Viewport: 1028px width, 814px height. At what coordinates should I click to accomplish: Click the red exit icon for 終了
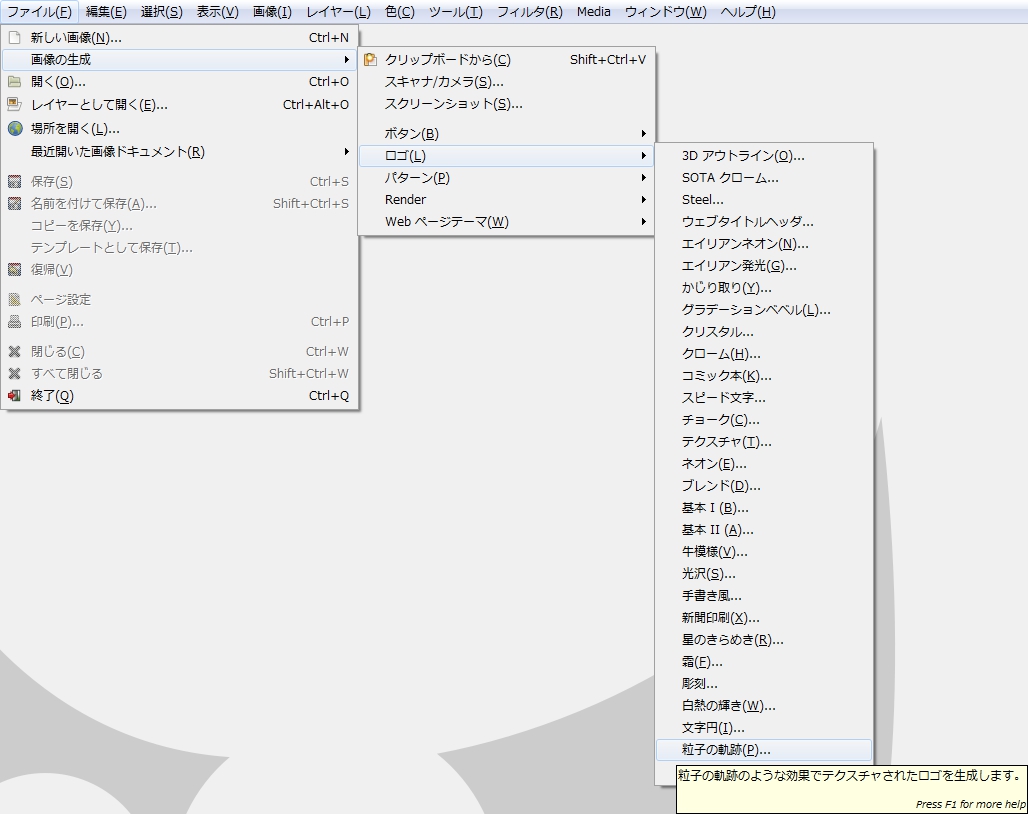coord(14,396)
